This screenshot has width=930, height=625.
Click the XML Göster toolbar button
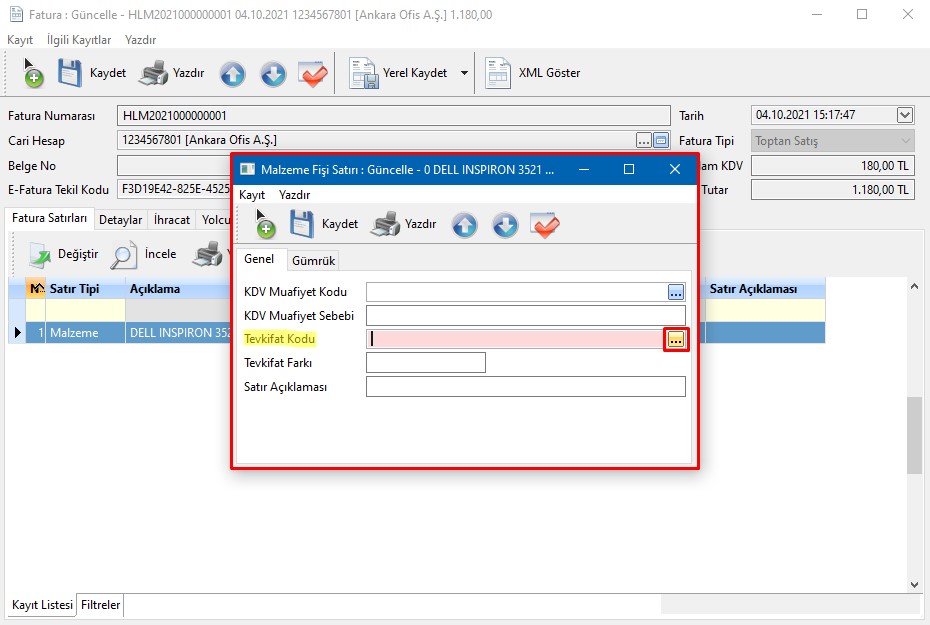(533, 73)
